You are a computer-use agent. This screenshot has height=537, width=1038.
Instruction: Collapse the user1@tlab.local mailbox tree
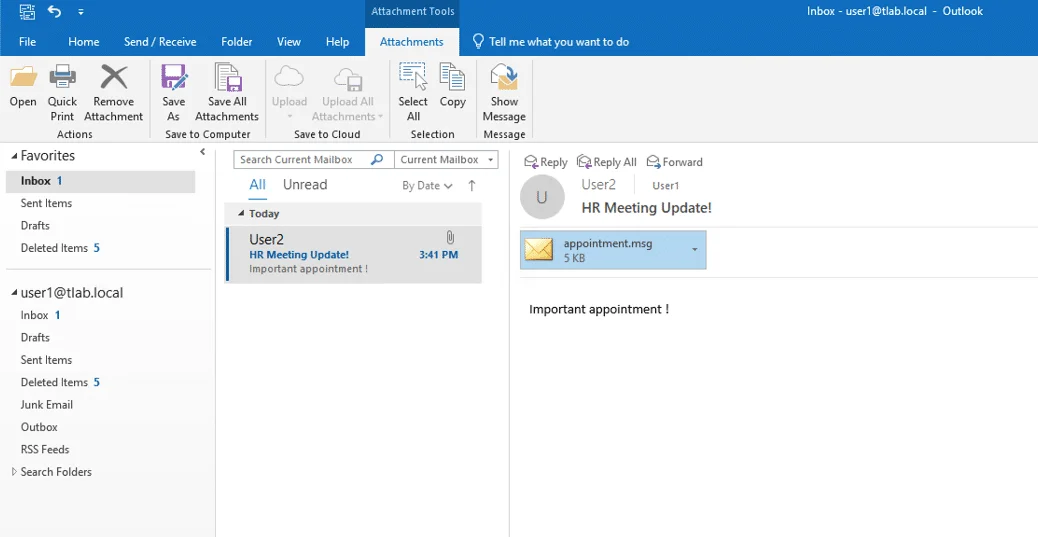pos(15,293)
